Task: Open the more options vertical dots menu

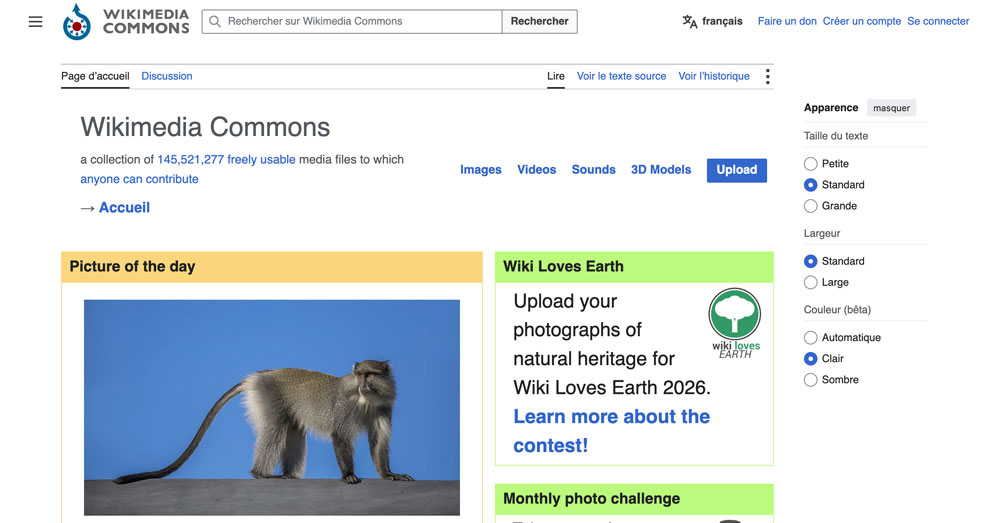Action: (767, 77)
